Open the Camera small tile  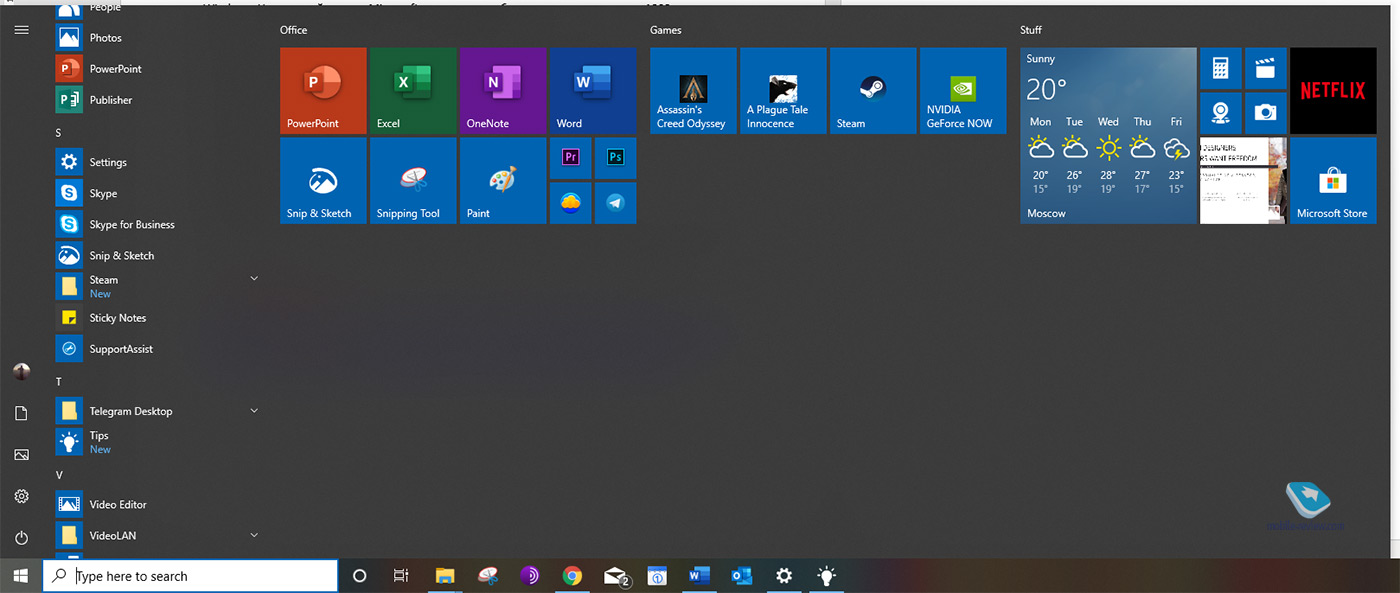tap(1266, 113)
